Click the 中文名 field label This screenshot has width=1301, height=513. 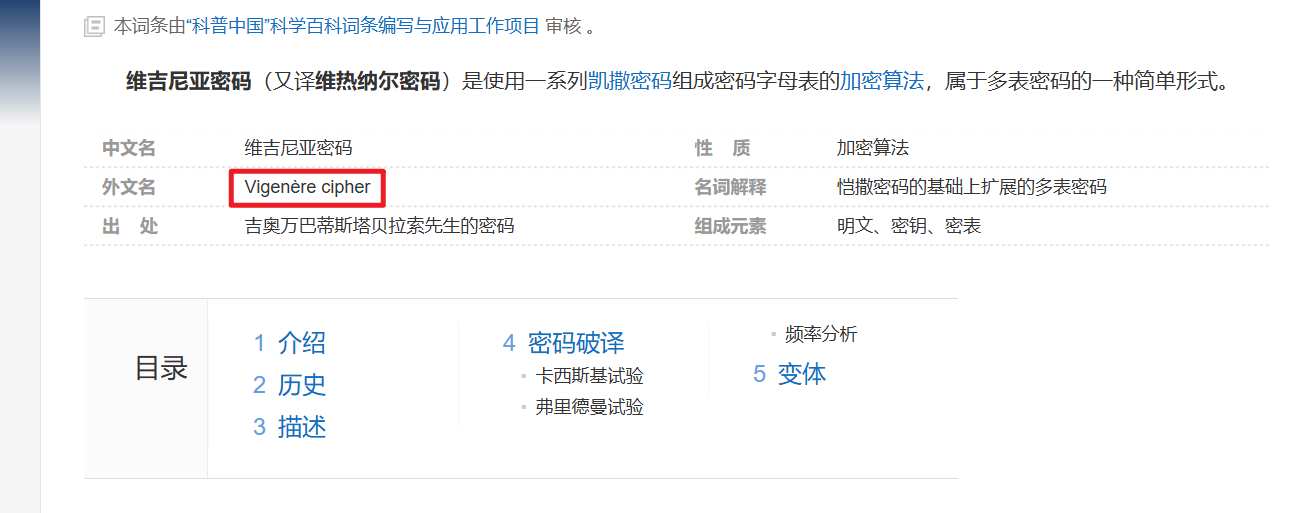(129, 148)
